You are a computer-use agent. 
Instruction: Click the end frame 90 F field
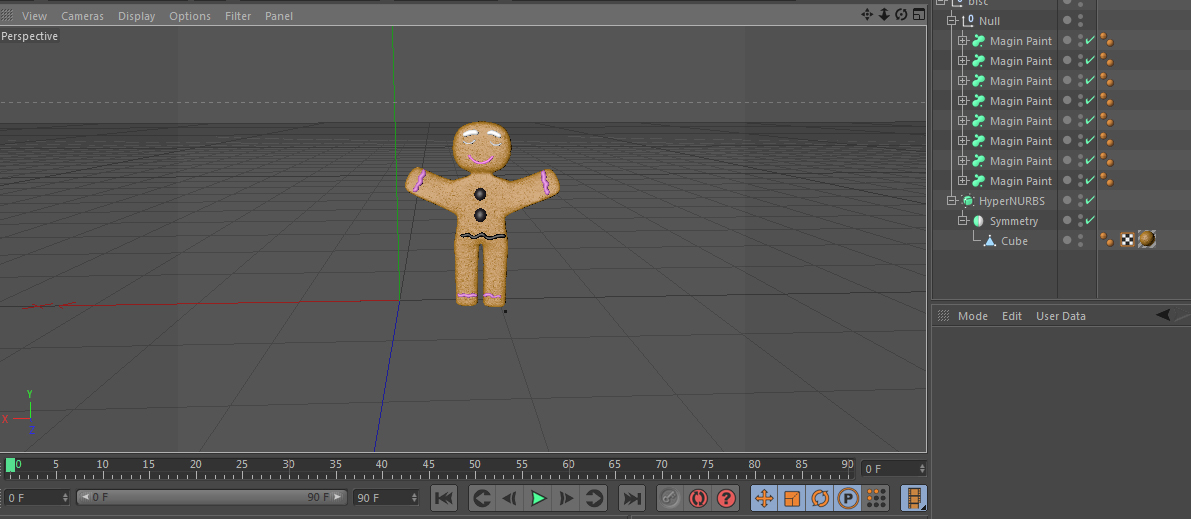pyautogui.click(x=386, y=498)
